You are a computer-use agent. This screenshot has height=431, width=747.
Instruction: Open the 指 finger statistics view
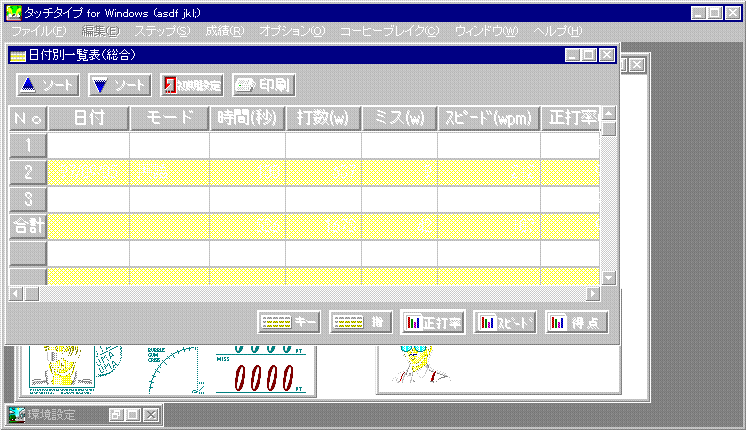click(x=361, y=322)
